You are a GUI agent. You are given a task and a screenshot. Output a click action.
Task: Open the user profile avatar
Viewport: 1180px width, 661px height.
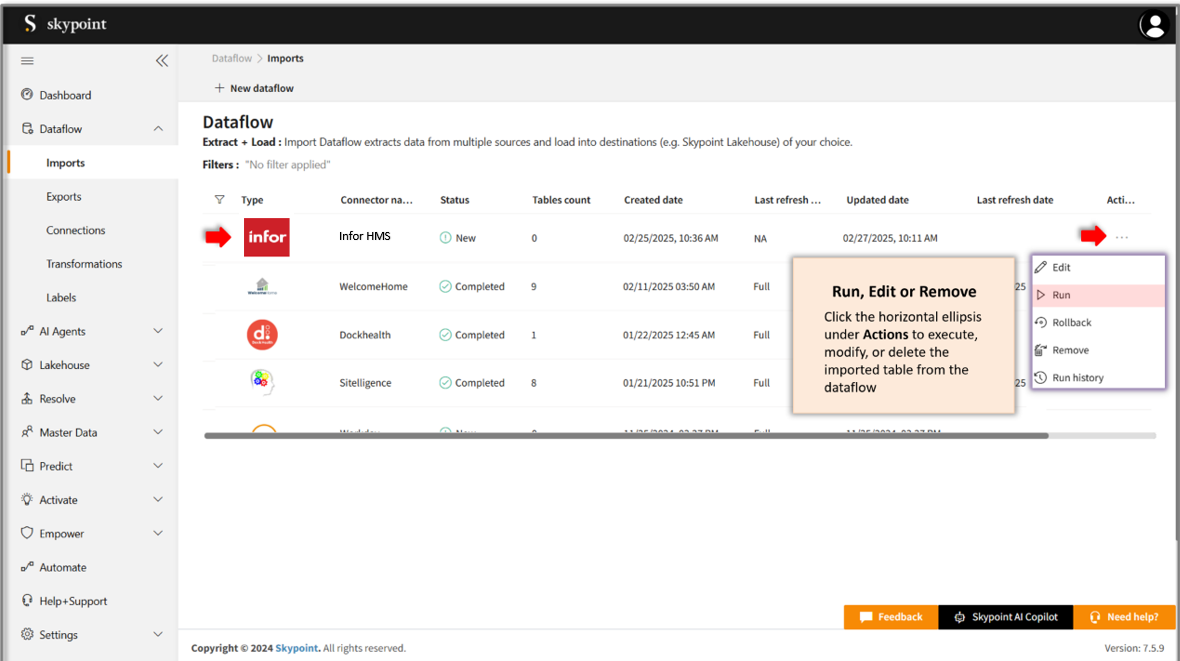coord(1153,24)
